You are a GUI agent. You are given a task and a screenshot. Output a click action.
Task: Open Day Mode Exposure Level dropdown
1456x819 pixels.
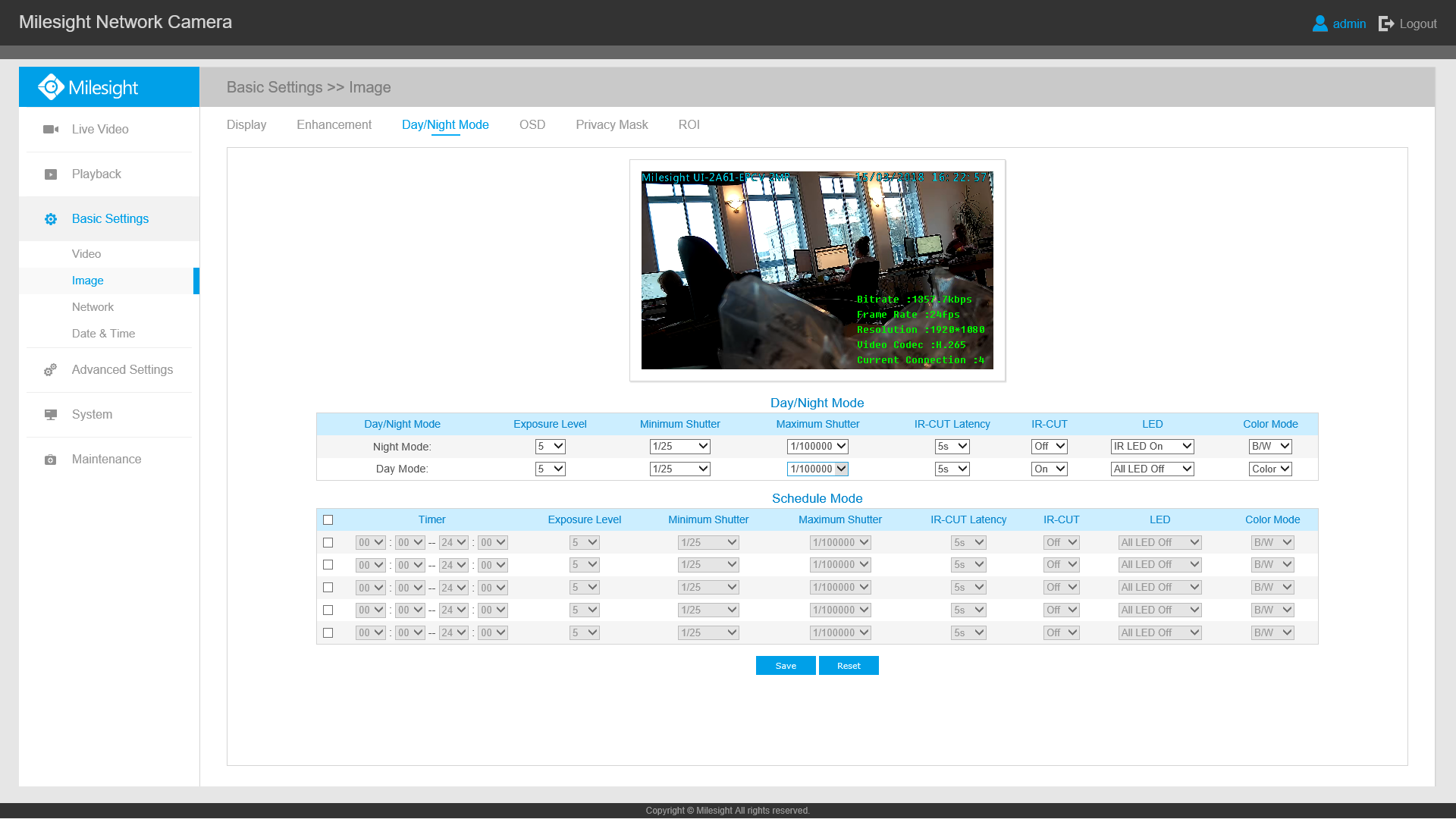(551, 469)
